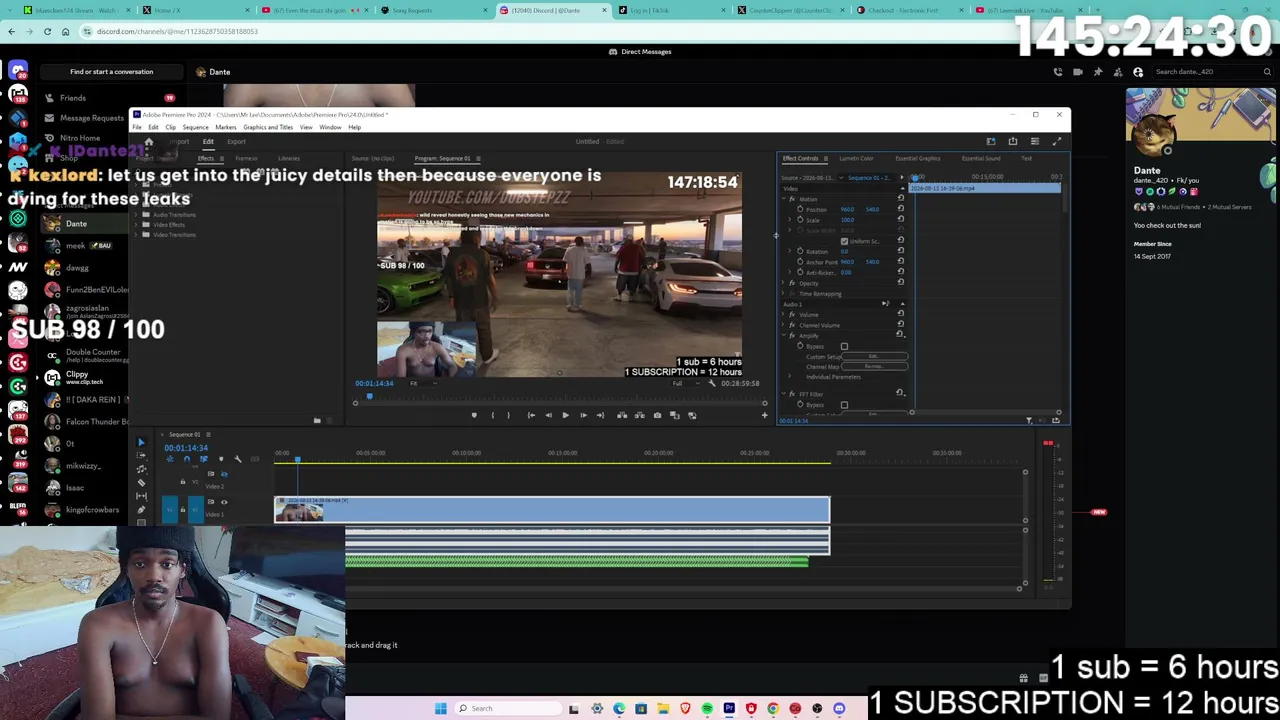Choose the Ripple Edit tool
Image resolution: width=1280 pixels, height=720 pixels.
coord(141,469)
